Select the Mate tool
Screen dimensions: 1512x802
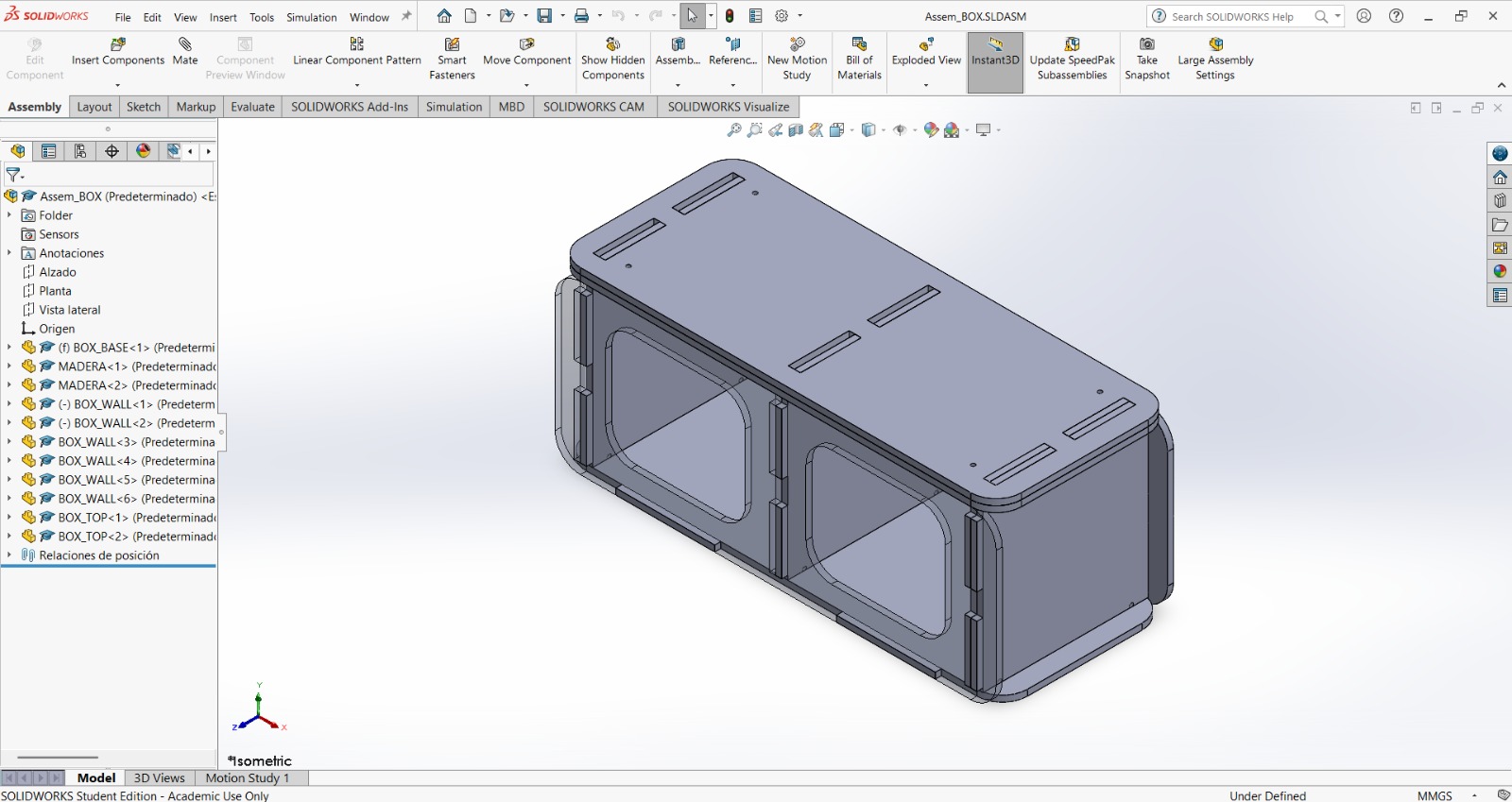(x=185, y=53)
